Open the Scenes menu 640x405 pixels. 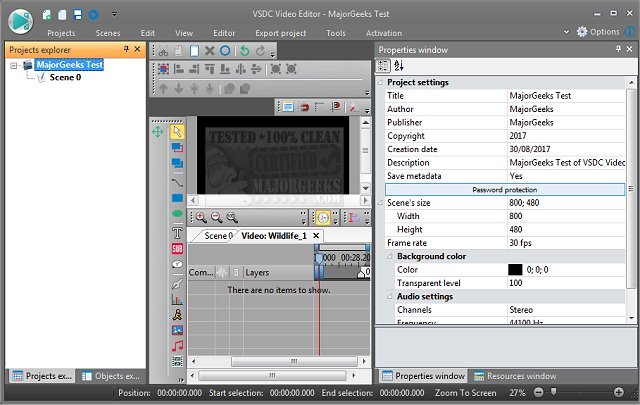coord(108,33)
